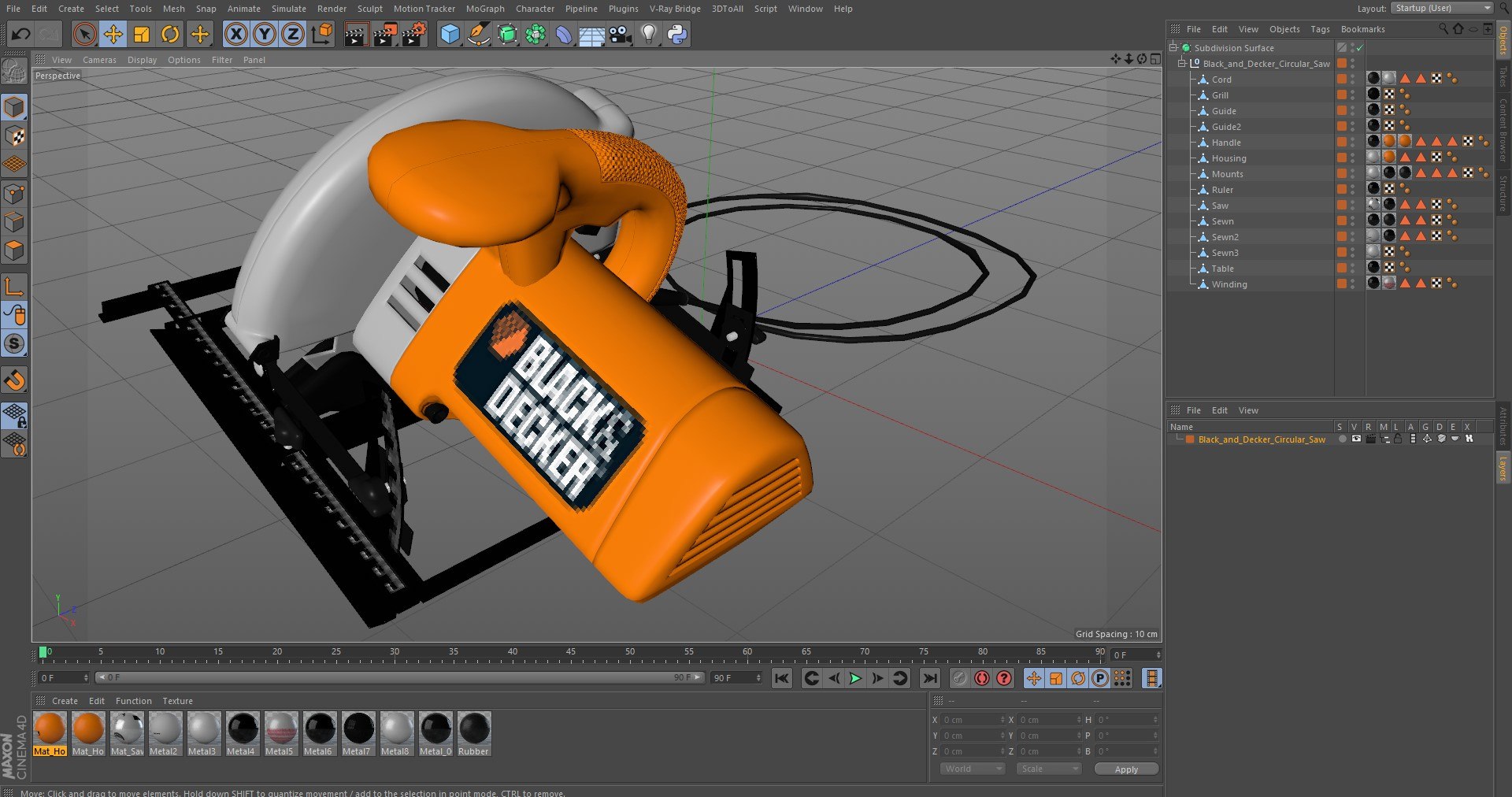Toggle layer visibility for Black_and_Decker_Circular_Saw
This screenshot has width=1512, height=797.
(1355, 439)
